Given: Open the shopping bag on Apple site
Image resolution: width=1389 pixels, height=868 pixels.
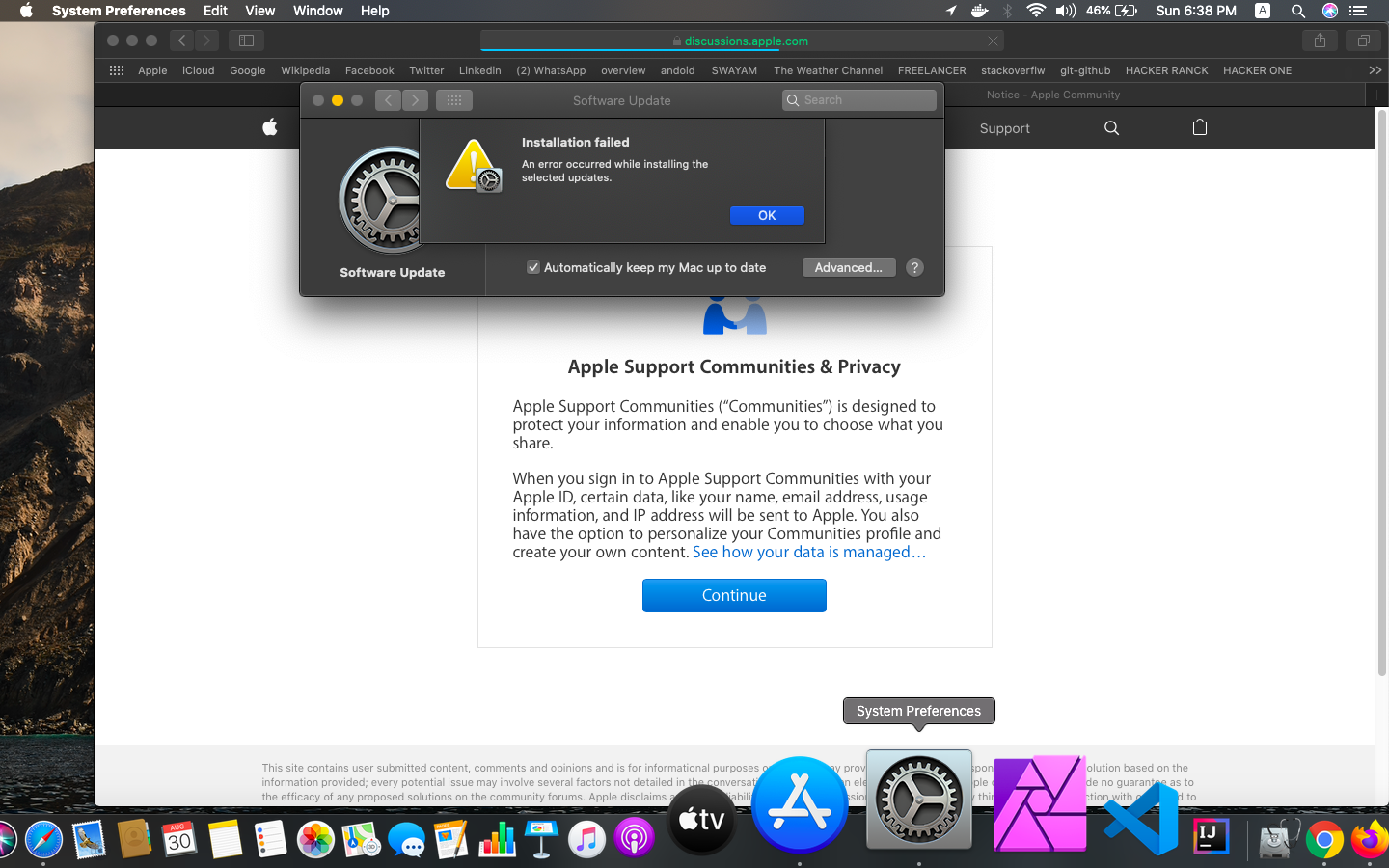Looking at the screenshot, I should [x=1200, y=127].
